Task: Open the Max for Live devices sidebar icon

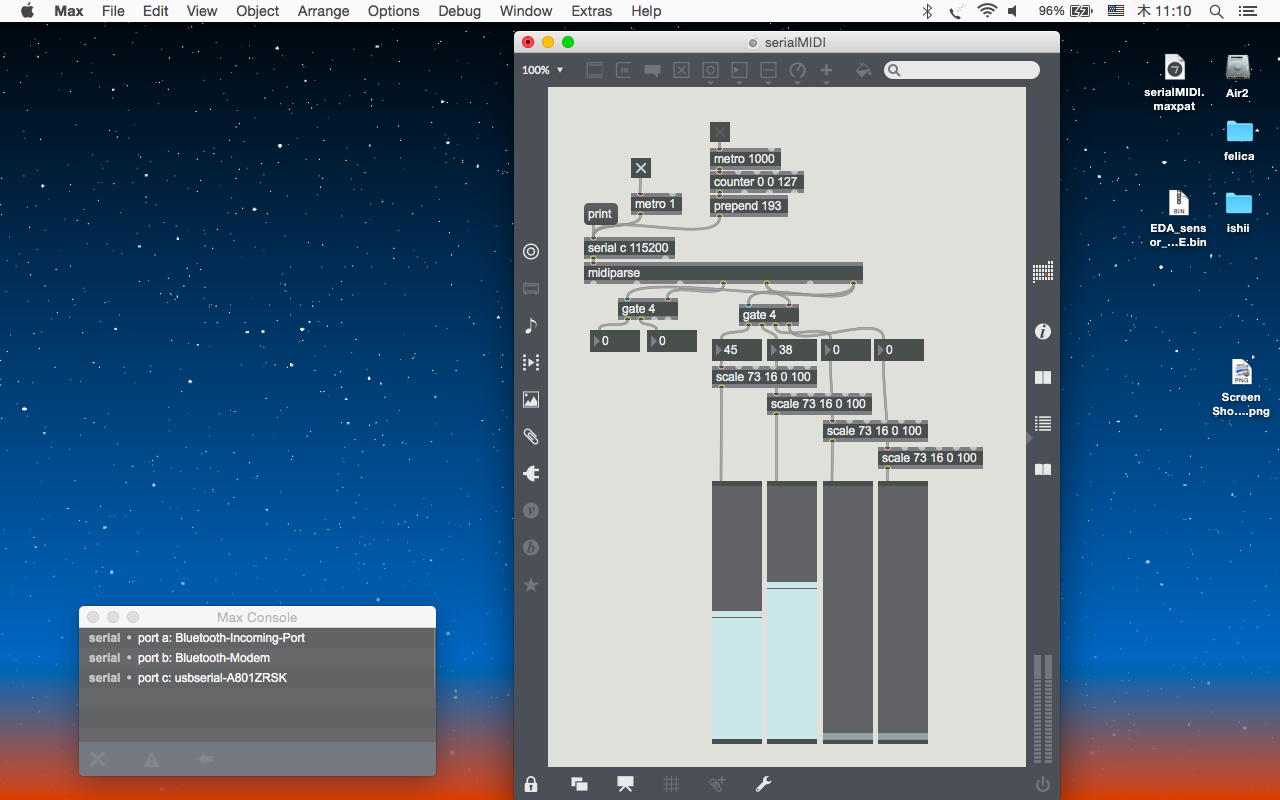Action: click(x=531, y=289)
